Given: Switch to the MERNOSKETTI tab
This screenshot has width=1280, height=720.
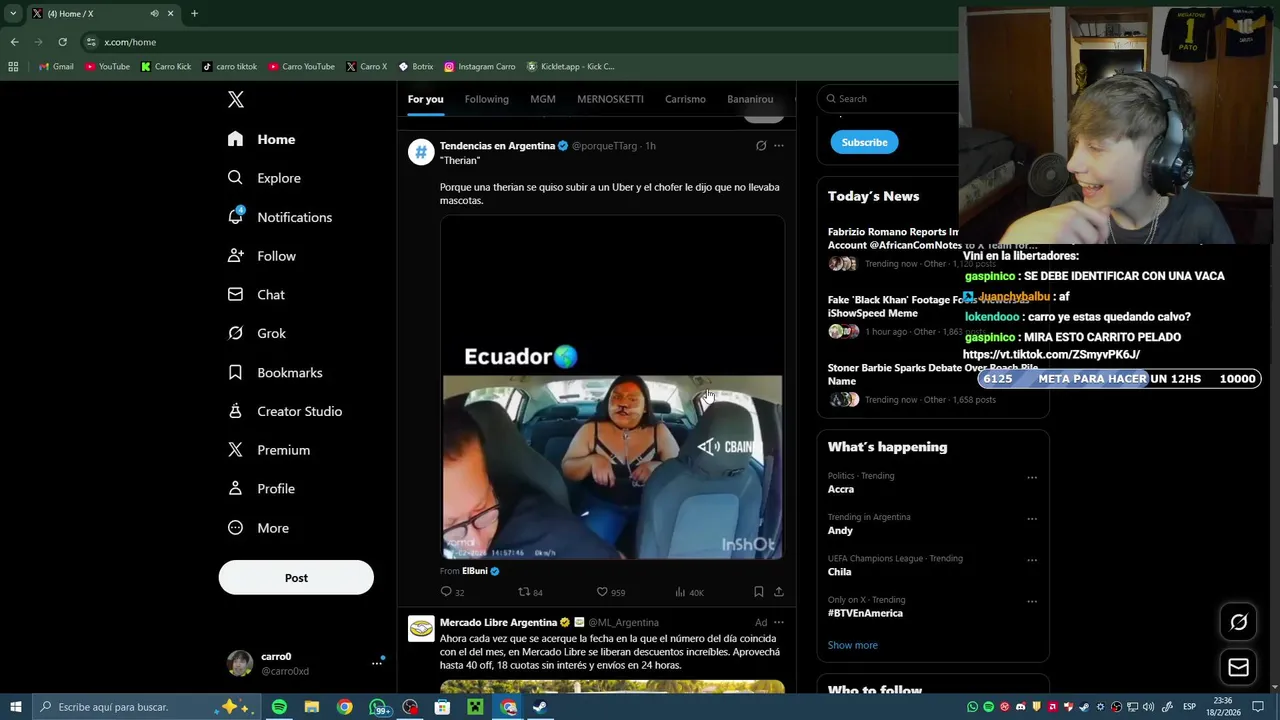Looking at the screenshot, I should pos(610,99).
